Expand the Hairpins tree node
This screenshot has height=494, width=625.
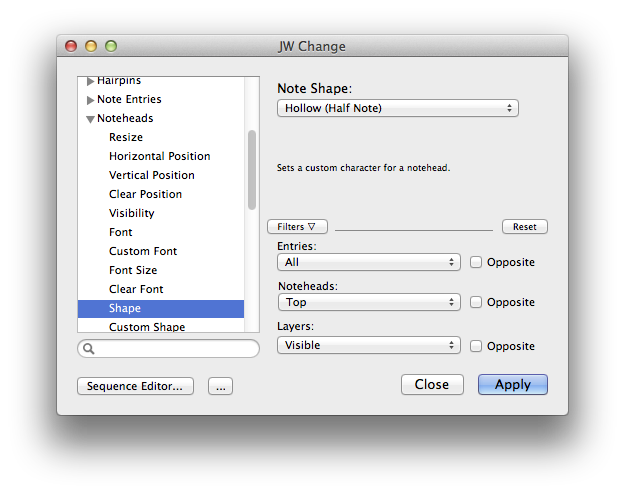click(91, 81)
